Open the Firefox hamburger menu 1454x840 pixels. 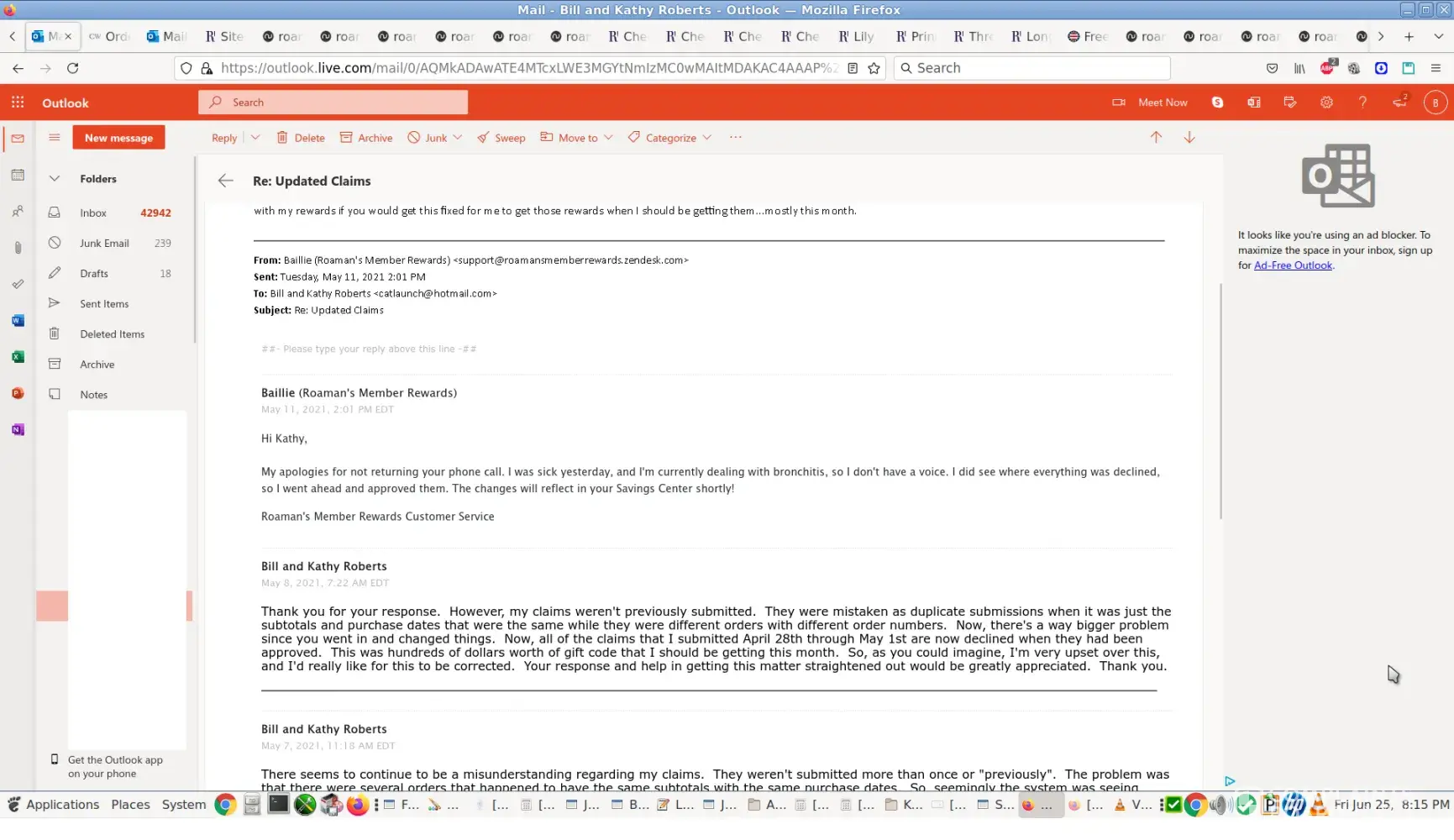(1436, 68)
